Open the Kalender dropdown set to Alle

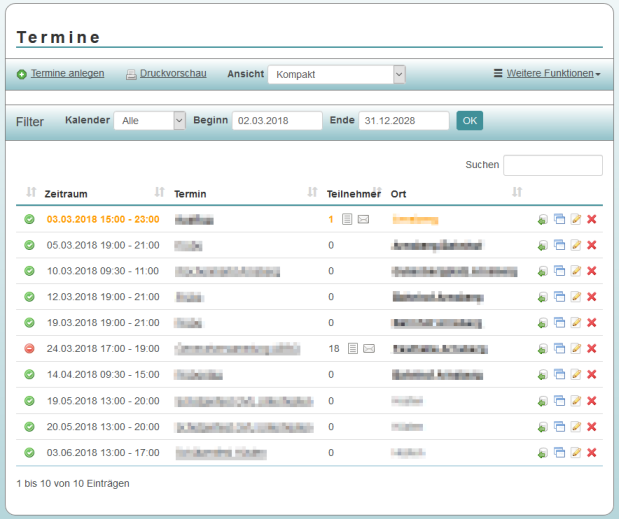tap(150, 121)
